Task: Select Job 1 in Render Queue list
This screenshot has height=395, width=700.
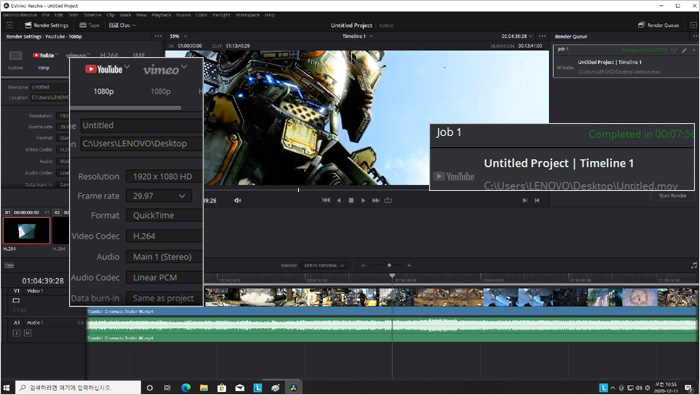Action: point(625,61)
